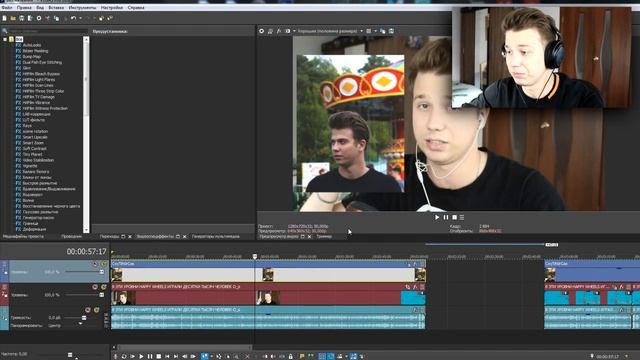Toggle solo on first video track
This screenshot has height=360, width=640.
(103, 264)
